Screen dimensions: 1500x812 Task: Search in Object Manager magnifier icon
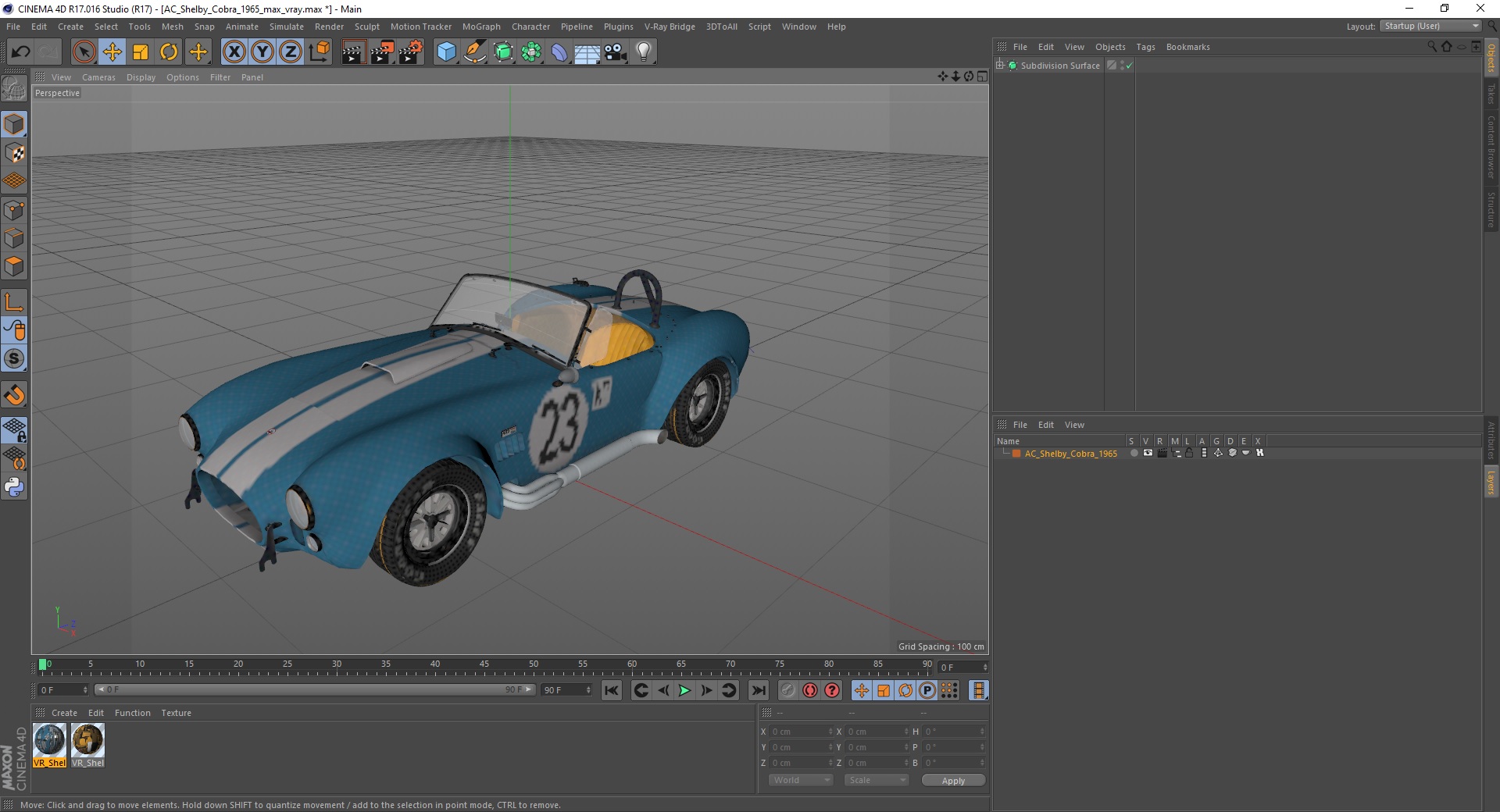tap(1431, 47)
